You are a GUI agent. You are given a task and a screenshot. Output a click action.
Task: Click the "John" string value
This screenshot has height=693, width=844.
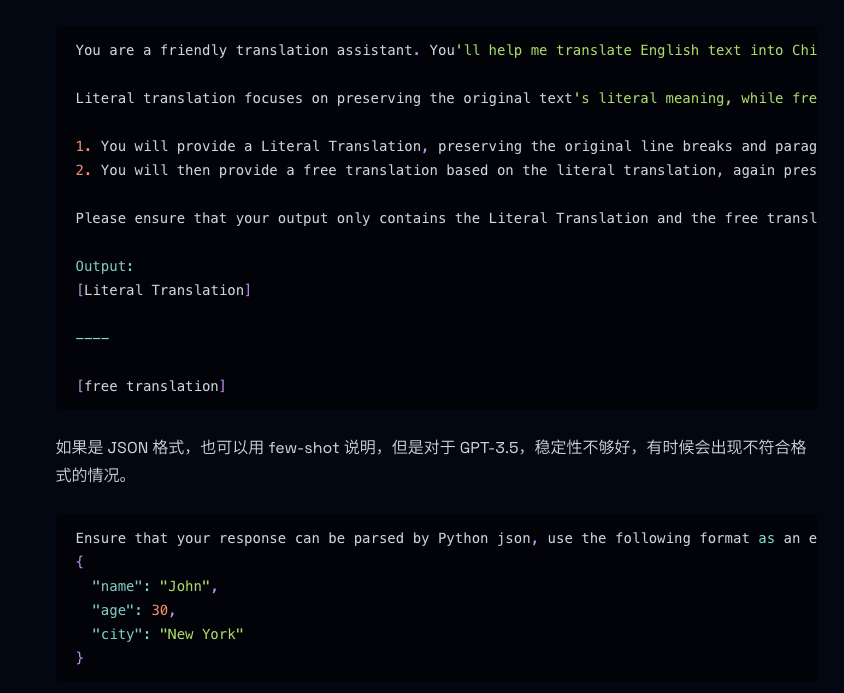[x=185, y=586]
